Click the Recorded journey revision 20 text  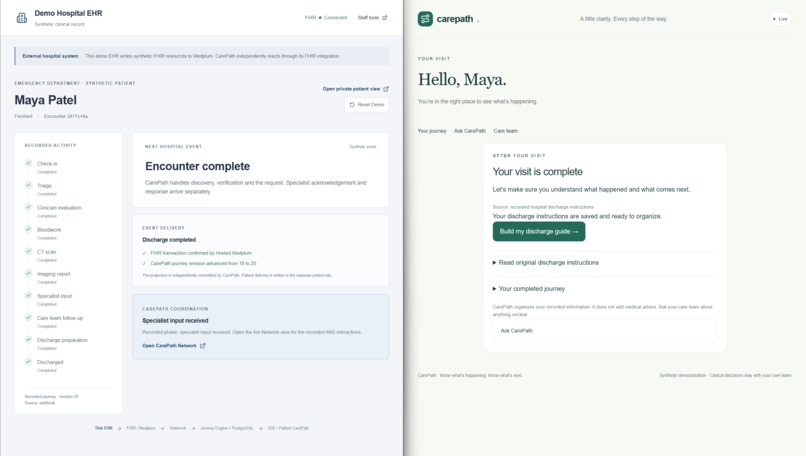(x=51, y=397)
